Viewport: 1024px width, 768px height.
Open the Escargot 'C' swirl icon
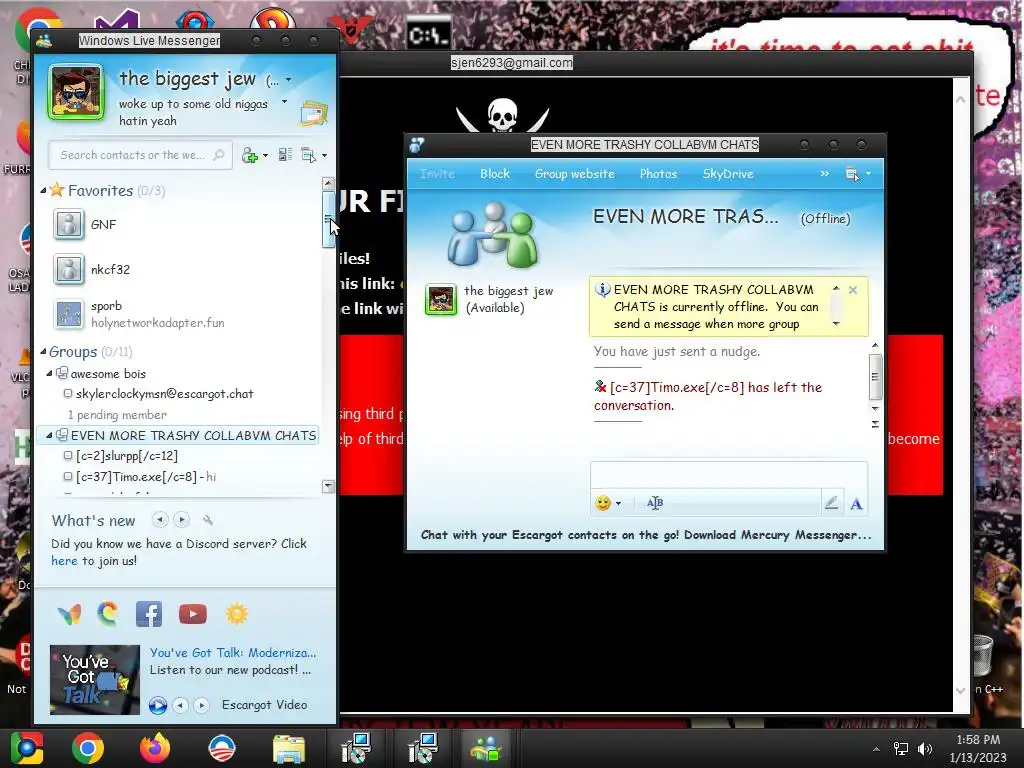pyautogui.click(x=108, y=614)
